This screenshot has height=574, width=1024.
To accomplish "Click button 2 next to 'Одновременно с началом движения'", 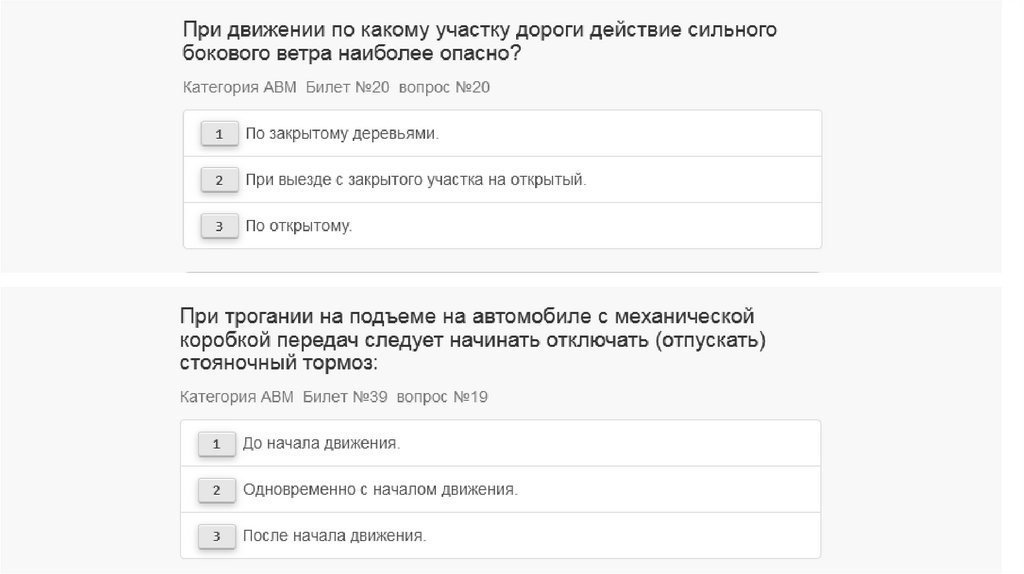I will 216,490.
